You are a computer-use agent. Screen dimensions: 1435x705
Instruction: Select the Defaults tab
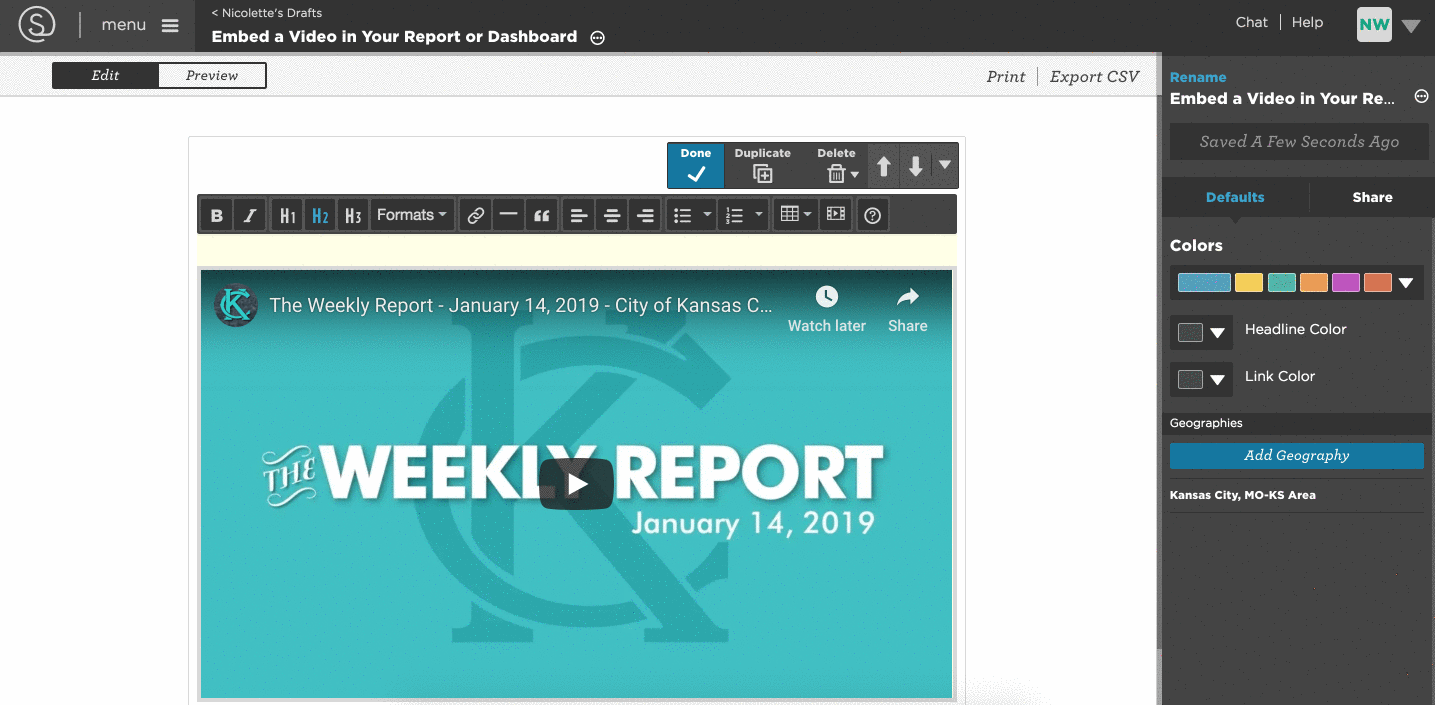point(1235,197)
